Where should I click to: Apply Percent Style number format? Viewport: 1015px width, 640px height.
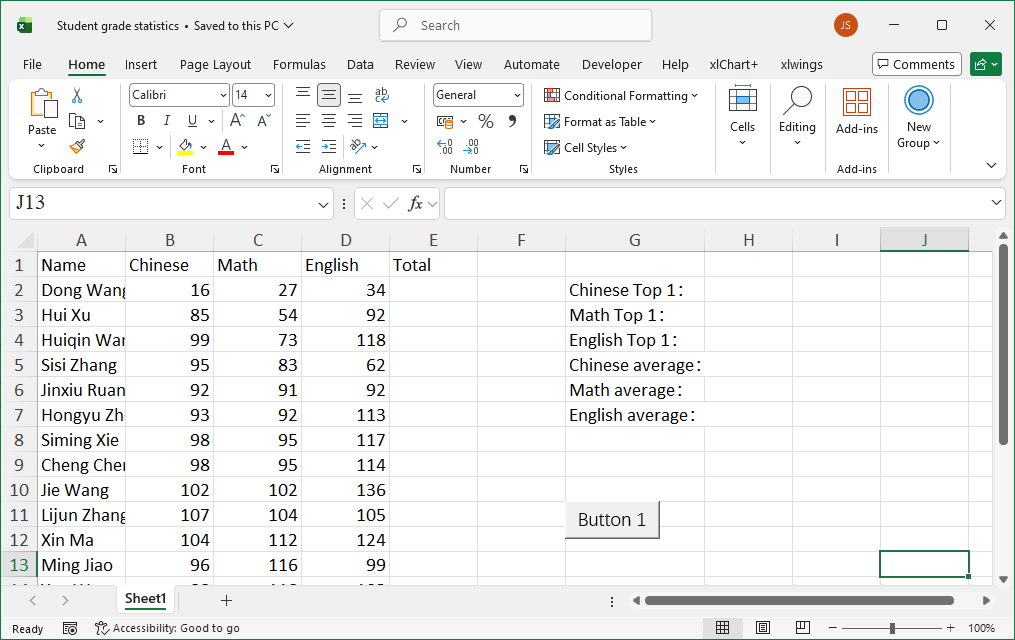coord(486,121)
